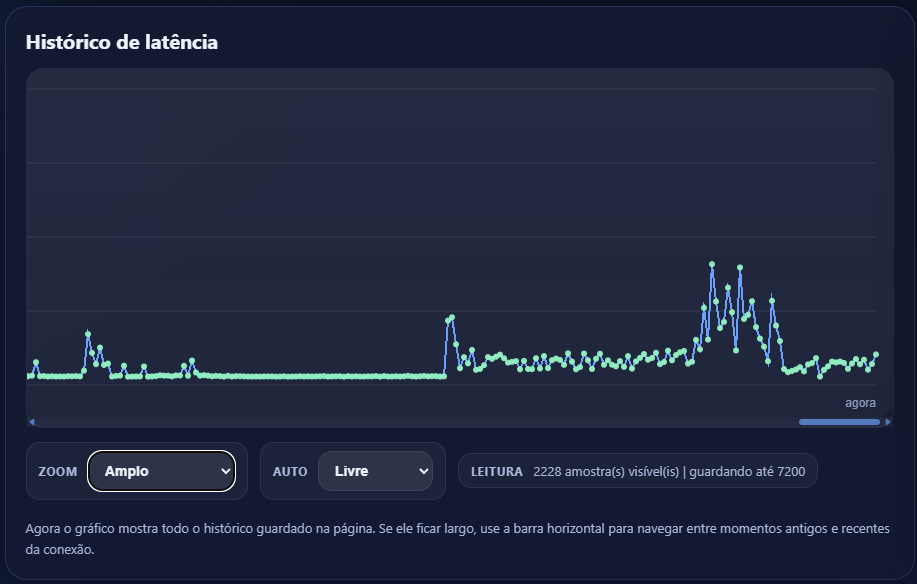This screenshot has width=917, height=584.
Task: Click the 'agora' label on the chart
Action: pos(860,403)
